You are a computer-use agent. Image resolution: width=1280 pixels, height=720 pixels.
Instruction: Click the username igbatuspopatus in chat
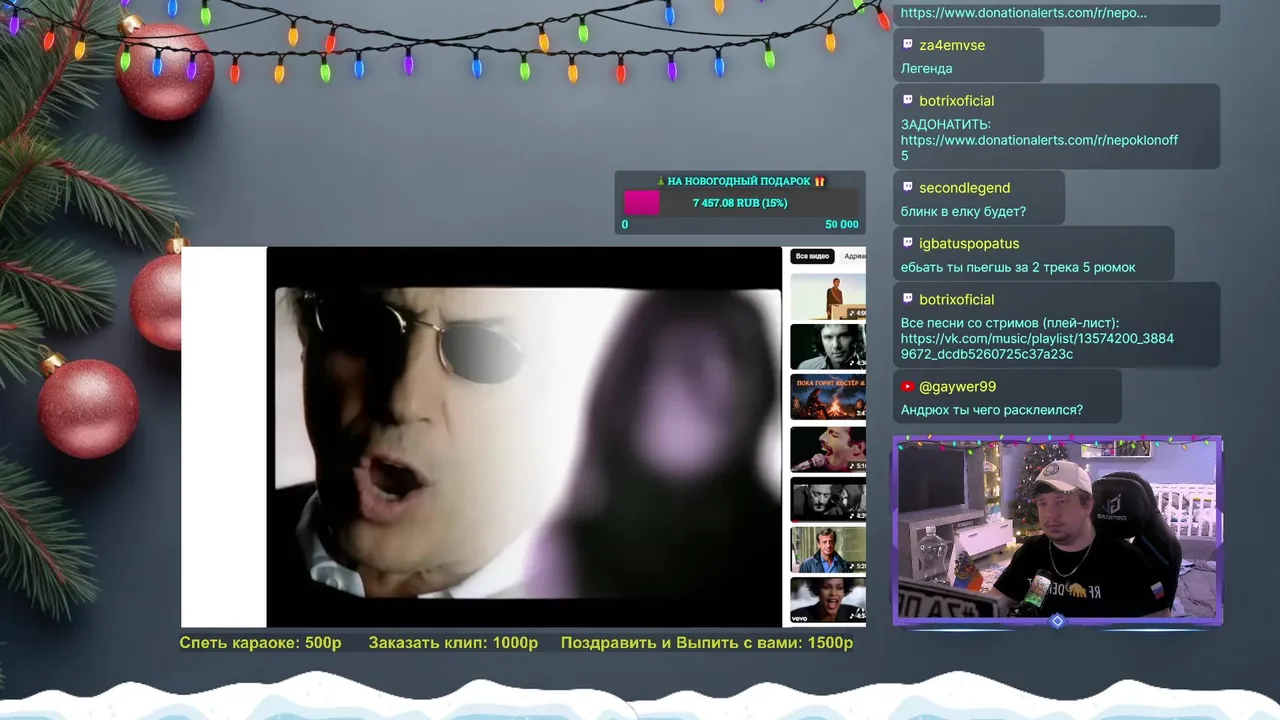969,243
